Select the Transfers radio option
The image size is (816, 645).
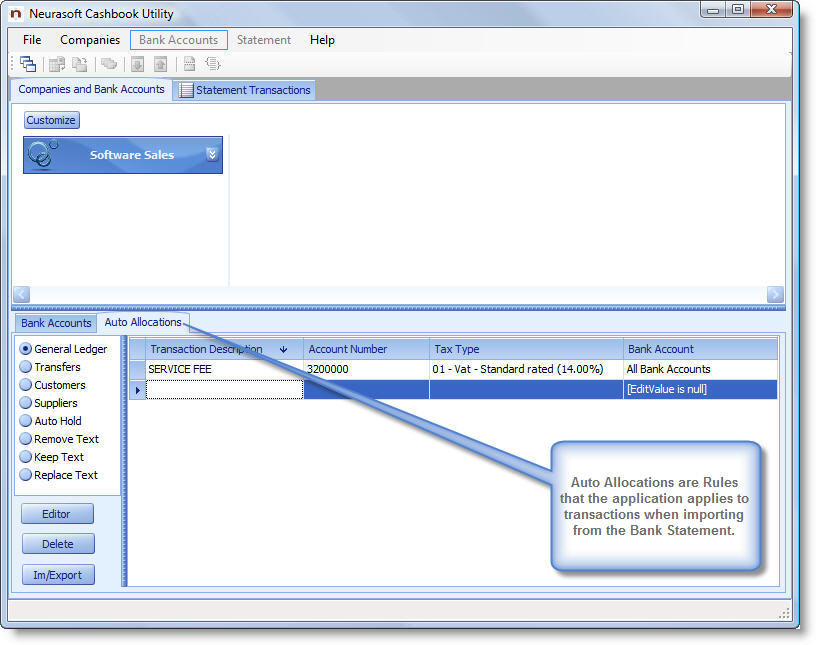[26, 367]
